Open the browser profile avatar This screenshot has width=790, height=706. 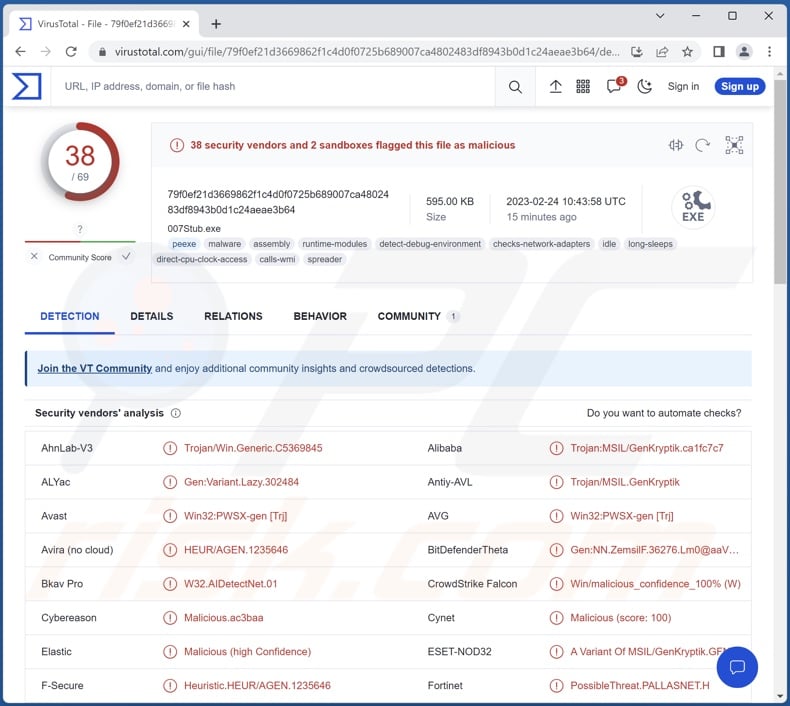(x=744, y=51)
